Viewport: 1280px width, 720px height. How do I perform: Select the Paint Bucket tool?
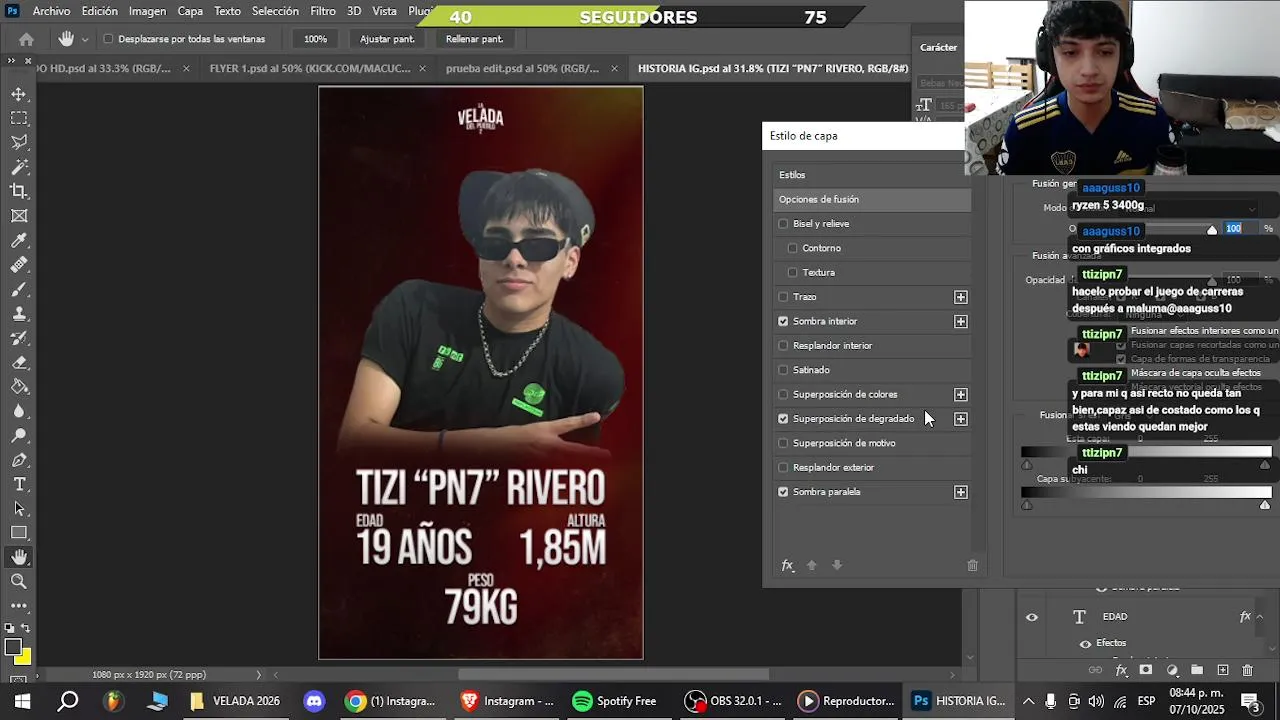click(19, 387)
